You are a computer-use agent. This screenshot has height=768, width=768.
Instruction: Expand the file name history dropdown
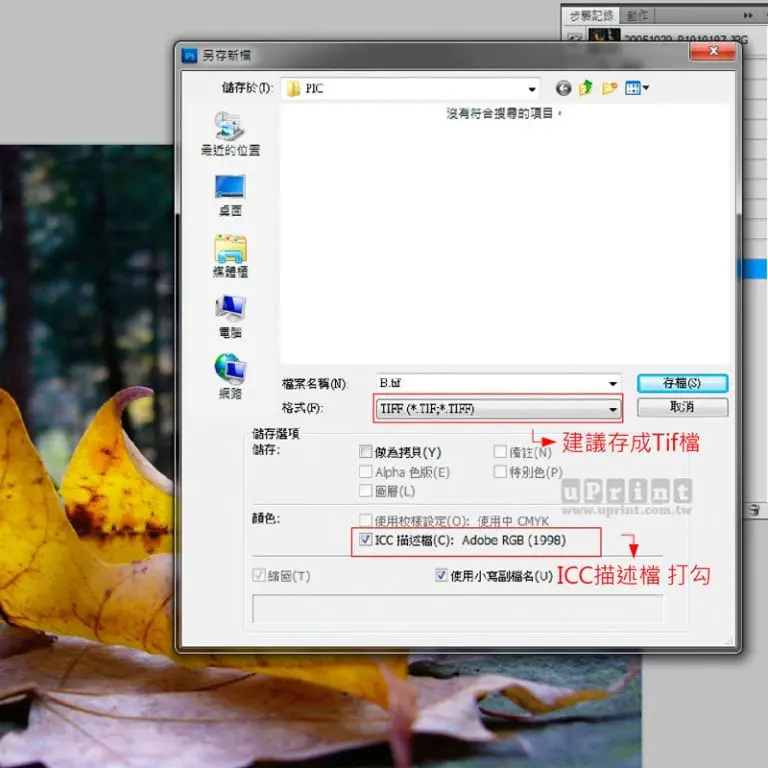(613, 384)
